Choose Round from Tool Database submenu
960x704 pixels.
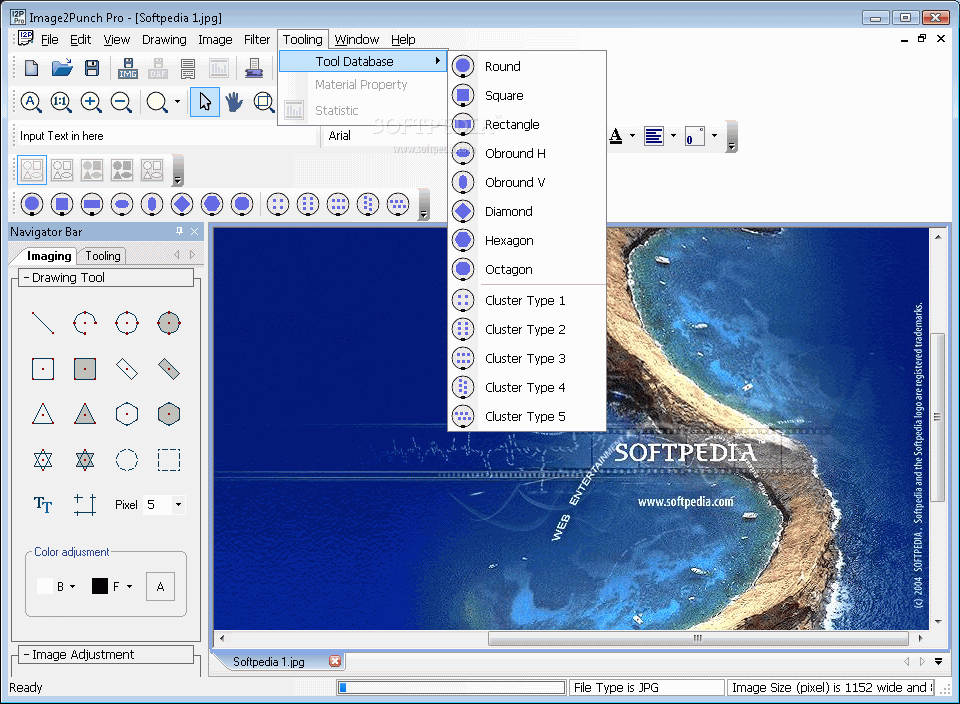coord(527,66)
